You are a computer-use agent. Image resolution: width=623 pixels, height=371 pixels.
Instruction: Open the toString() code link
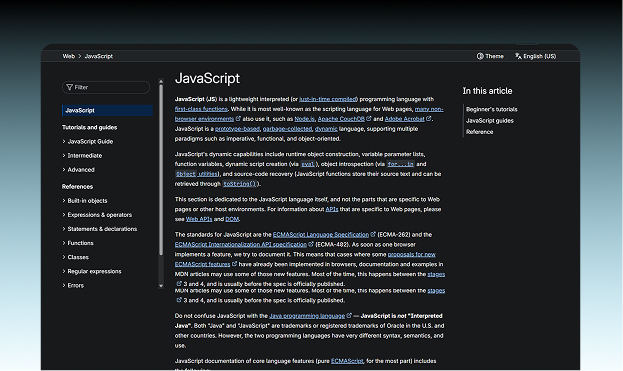coord(239,184)
